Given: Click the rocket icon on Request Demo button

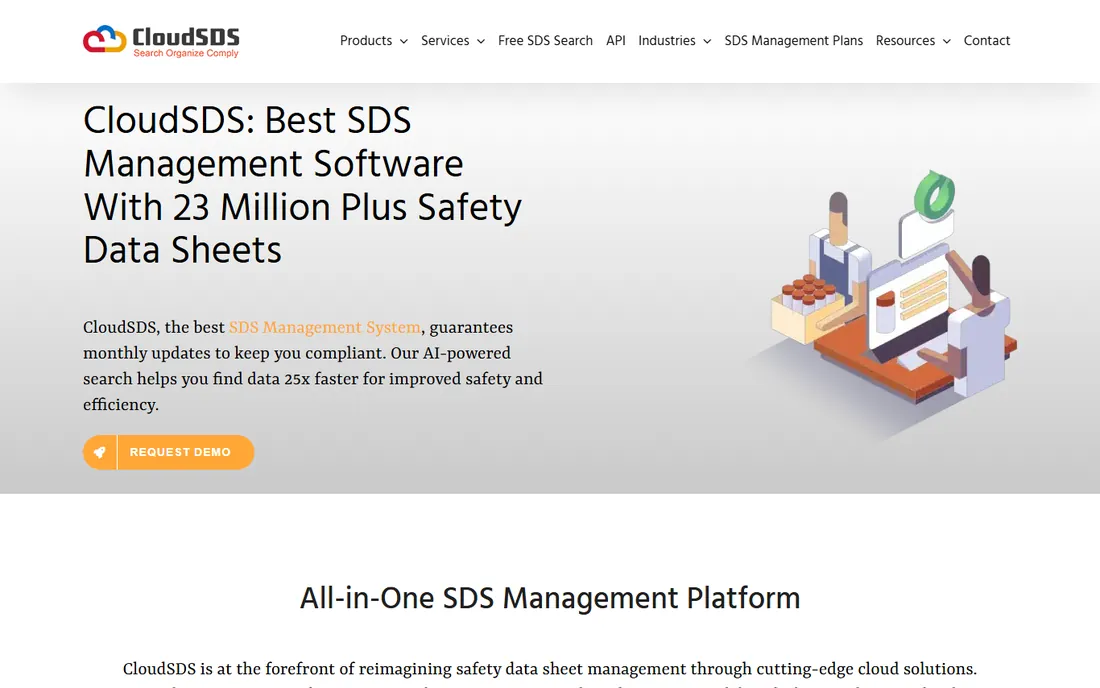Looking at the screenshot, I should (100, 452).
